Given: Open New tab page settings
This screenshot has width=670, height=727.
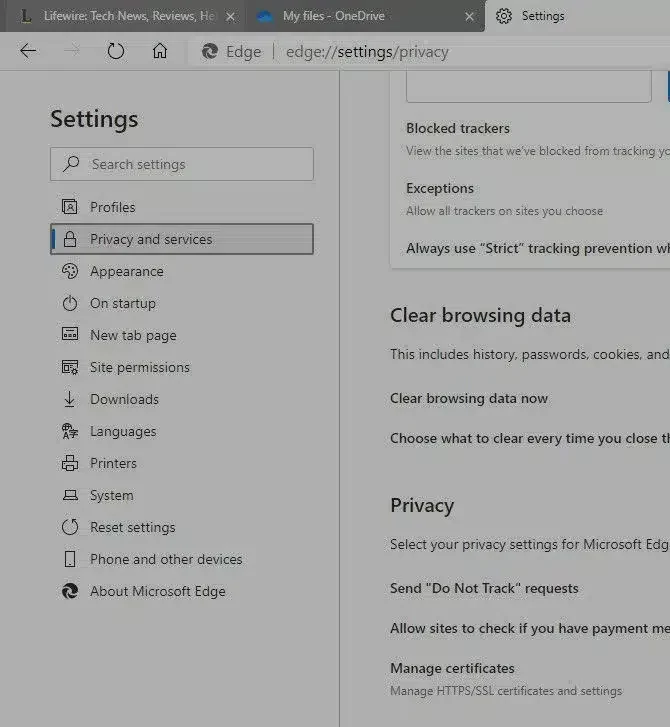Looking at the screenshot, I should (x=182, y=335).
